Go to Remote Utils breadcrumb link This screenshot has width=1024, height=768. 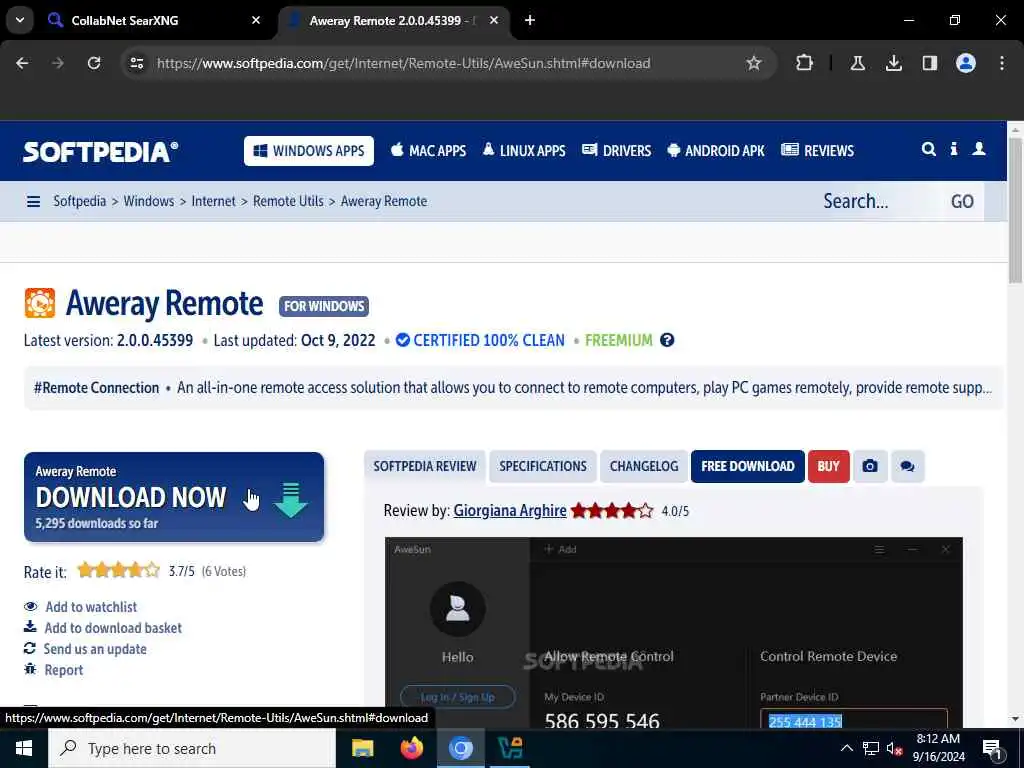288,201
